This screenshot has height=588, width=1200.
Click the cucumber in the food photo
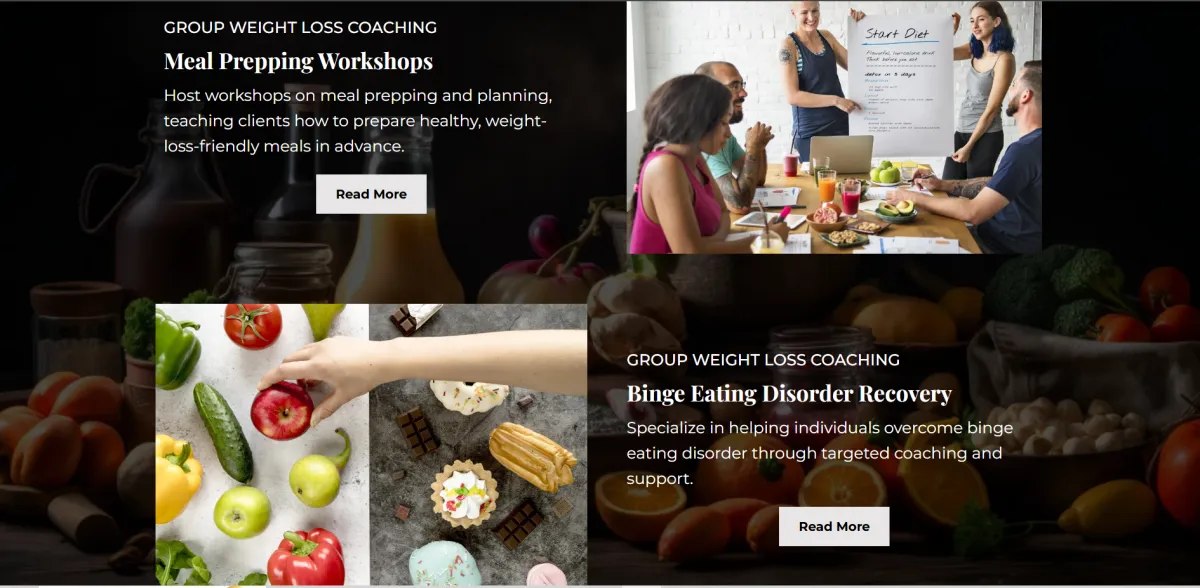[x=223, y=432]
